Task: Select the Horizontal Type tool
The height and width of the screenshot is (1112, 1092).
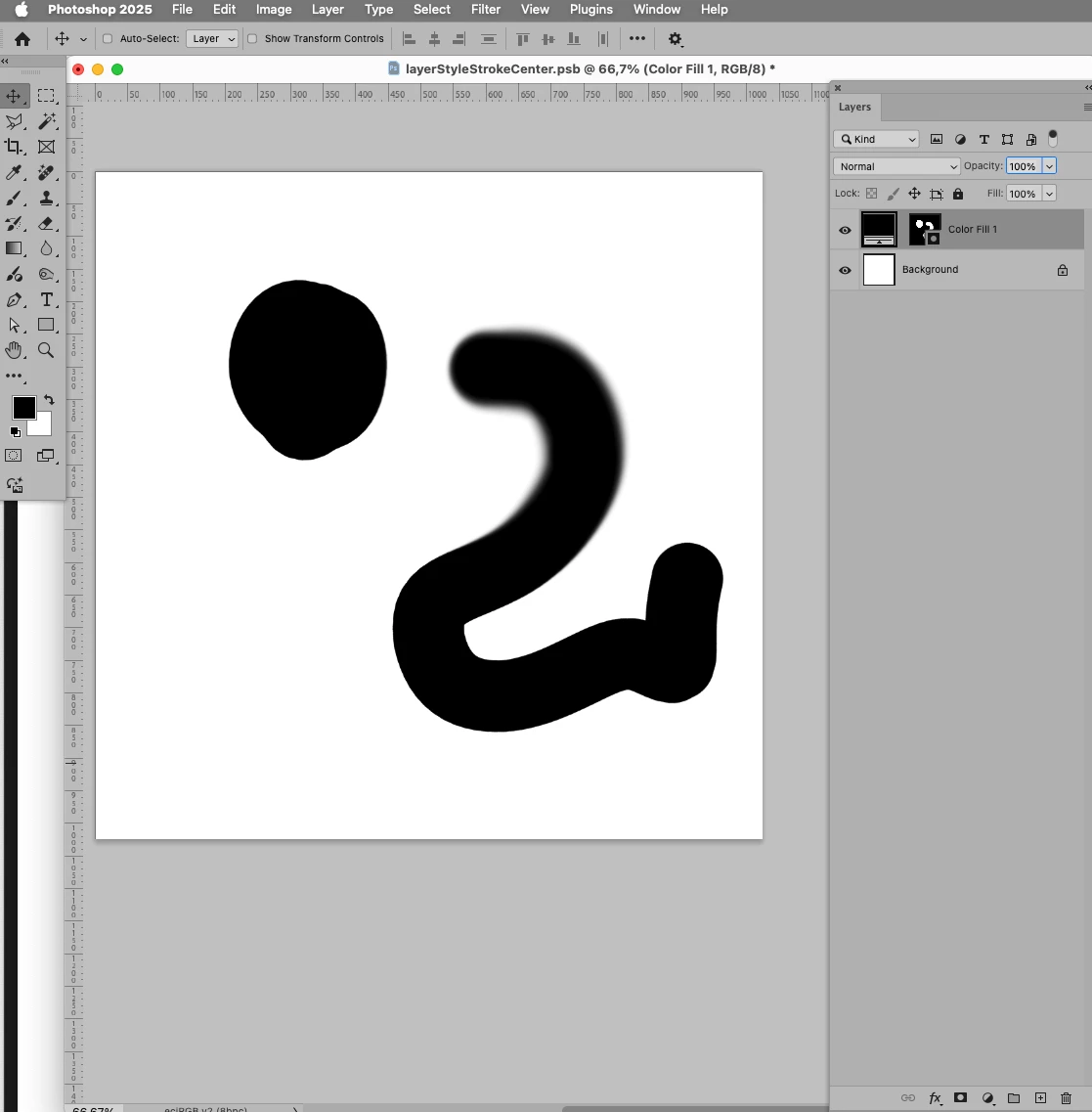Action: click(46, 300)
